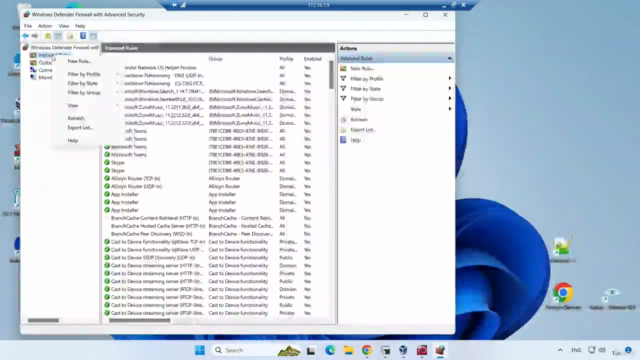
Task: Click Filter by State in Actions pane
Action: pyautogui.click(x=365, y=89)
